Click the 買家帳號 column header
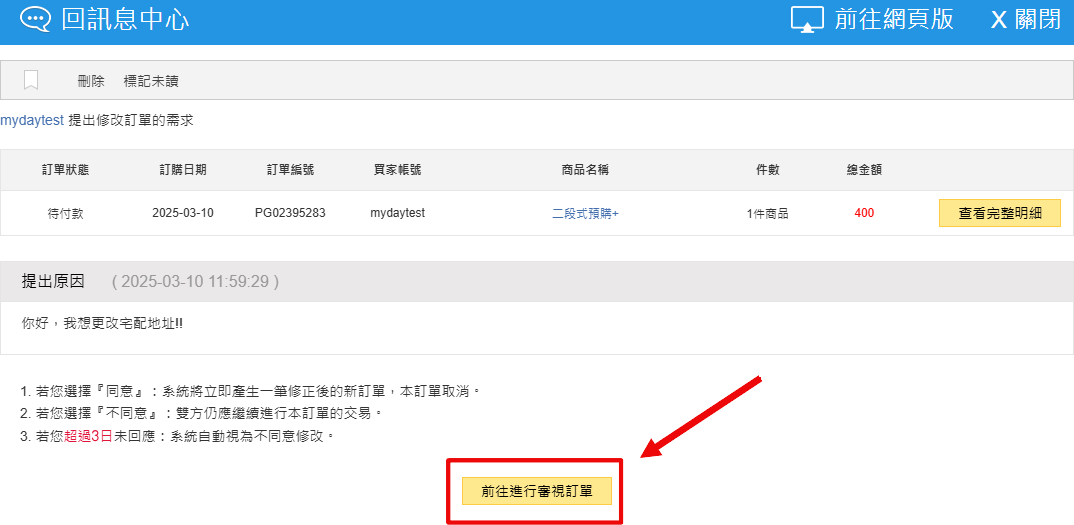The image size is (1074, 525). (397, 170)
